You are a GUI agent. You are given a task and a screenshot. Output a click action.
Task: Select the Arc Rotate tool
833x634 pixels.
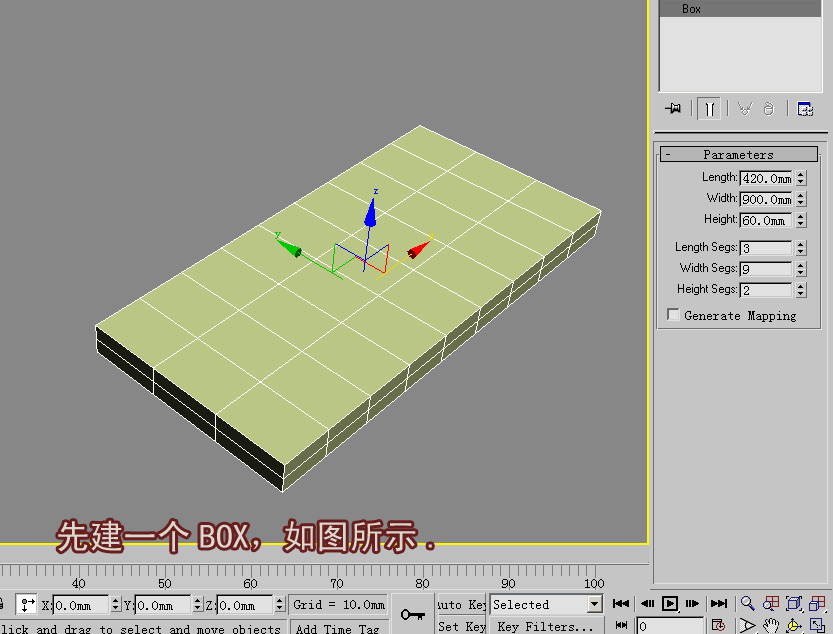(x=794, y=625)
